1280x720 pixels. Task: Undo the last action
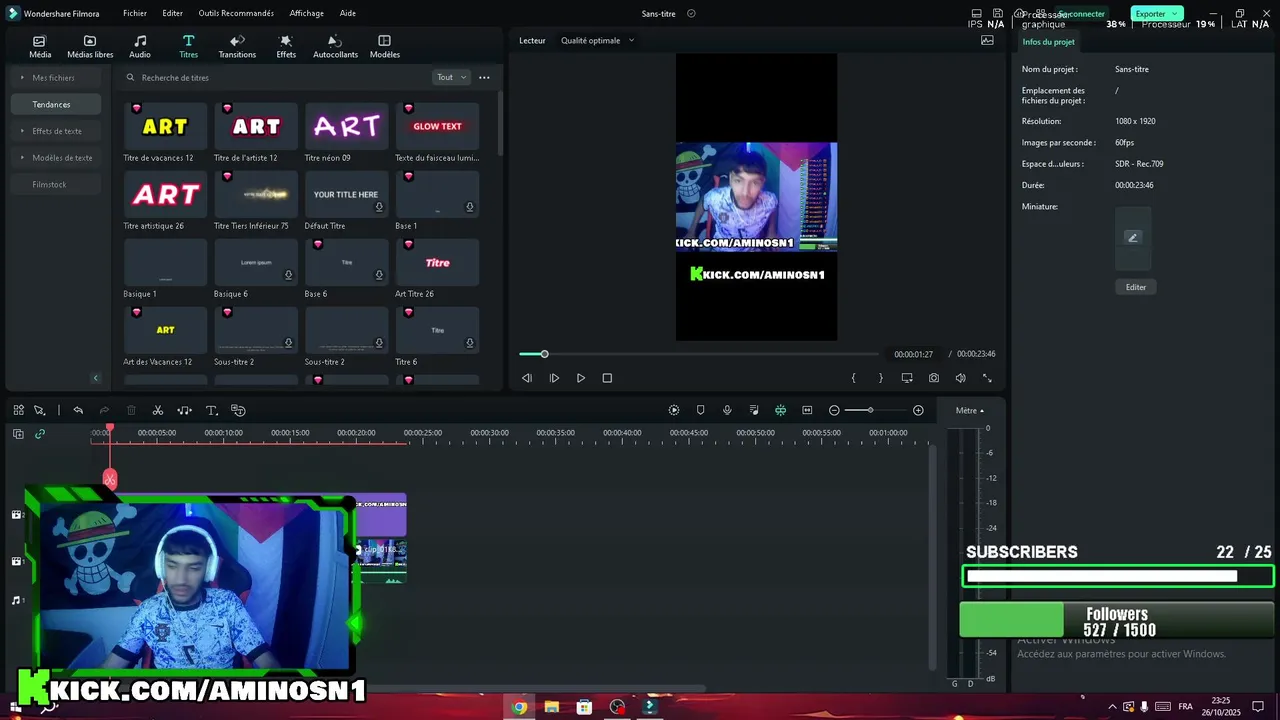[x=78, y=410]
